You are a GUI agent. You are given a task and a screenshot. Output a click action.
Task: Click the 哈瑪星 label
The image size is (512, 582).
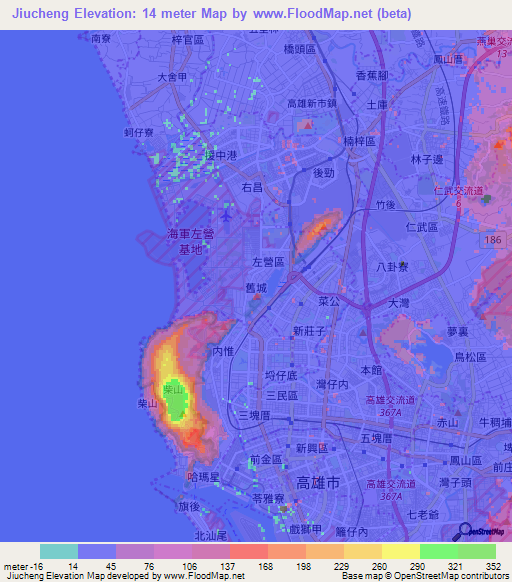pyautogui.click(x=203, y=477)
